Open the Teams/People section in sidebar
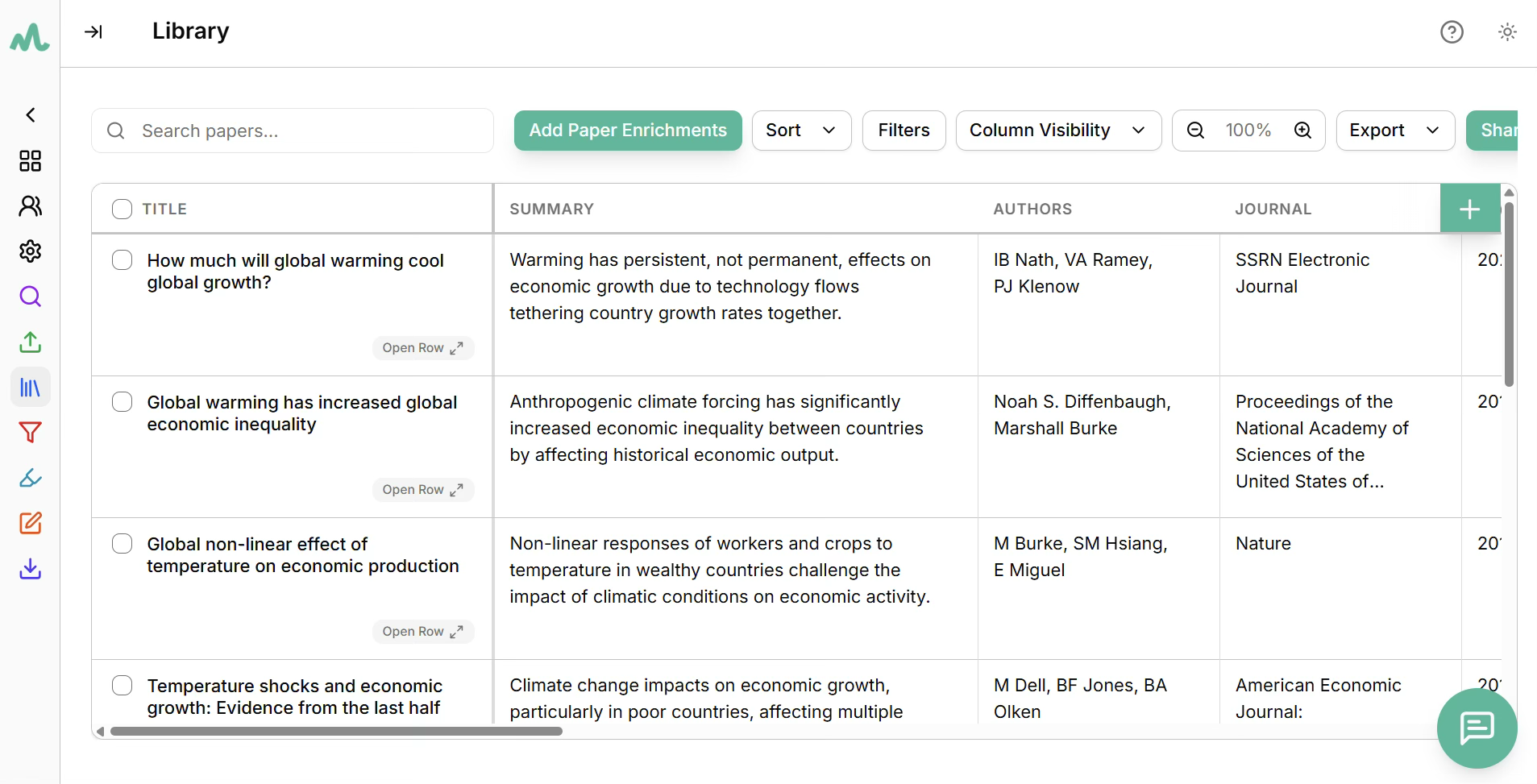 coord(30,205)
